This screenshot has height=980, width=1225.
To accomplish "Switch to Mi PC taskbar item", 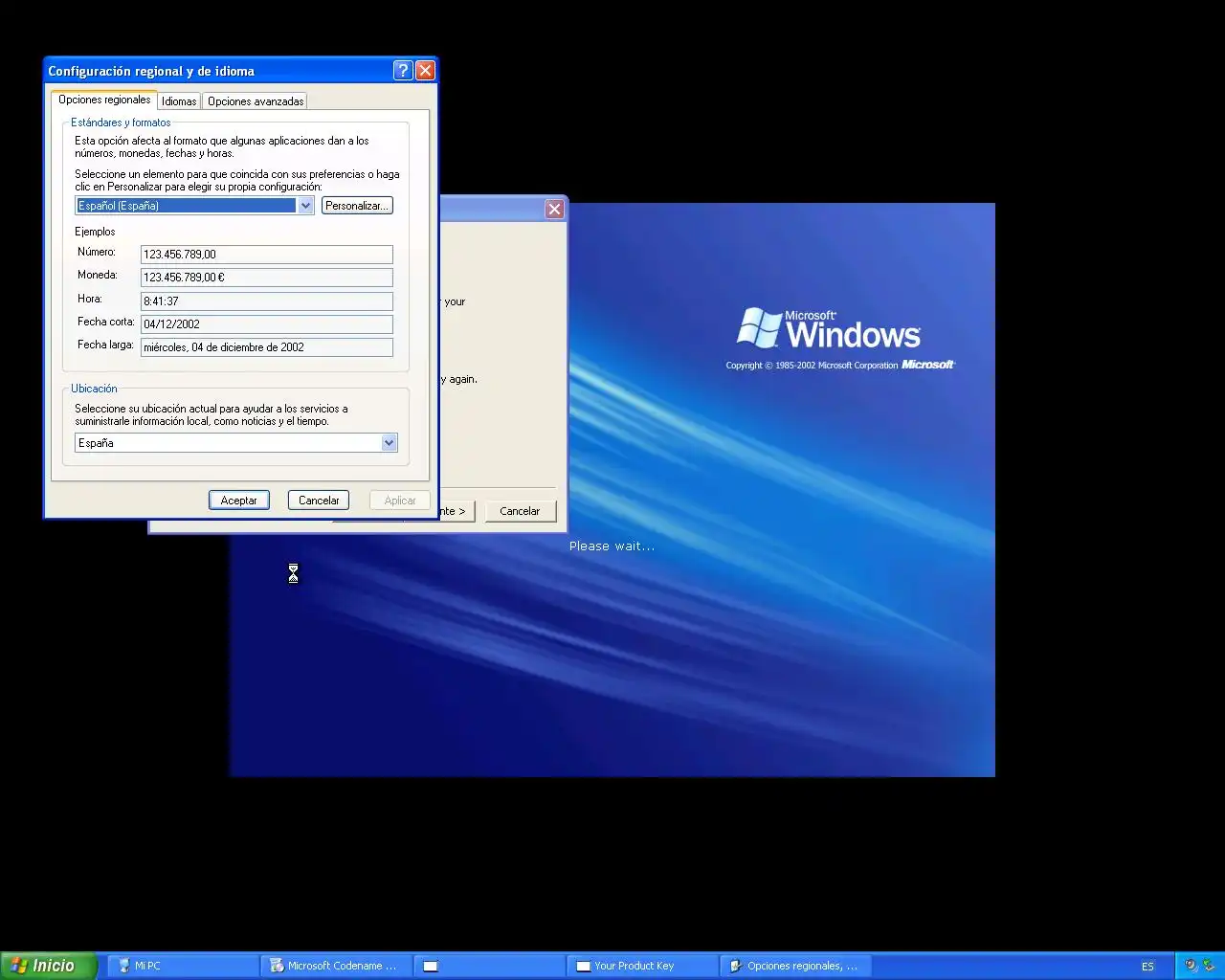I will tap(182, 966).
